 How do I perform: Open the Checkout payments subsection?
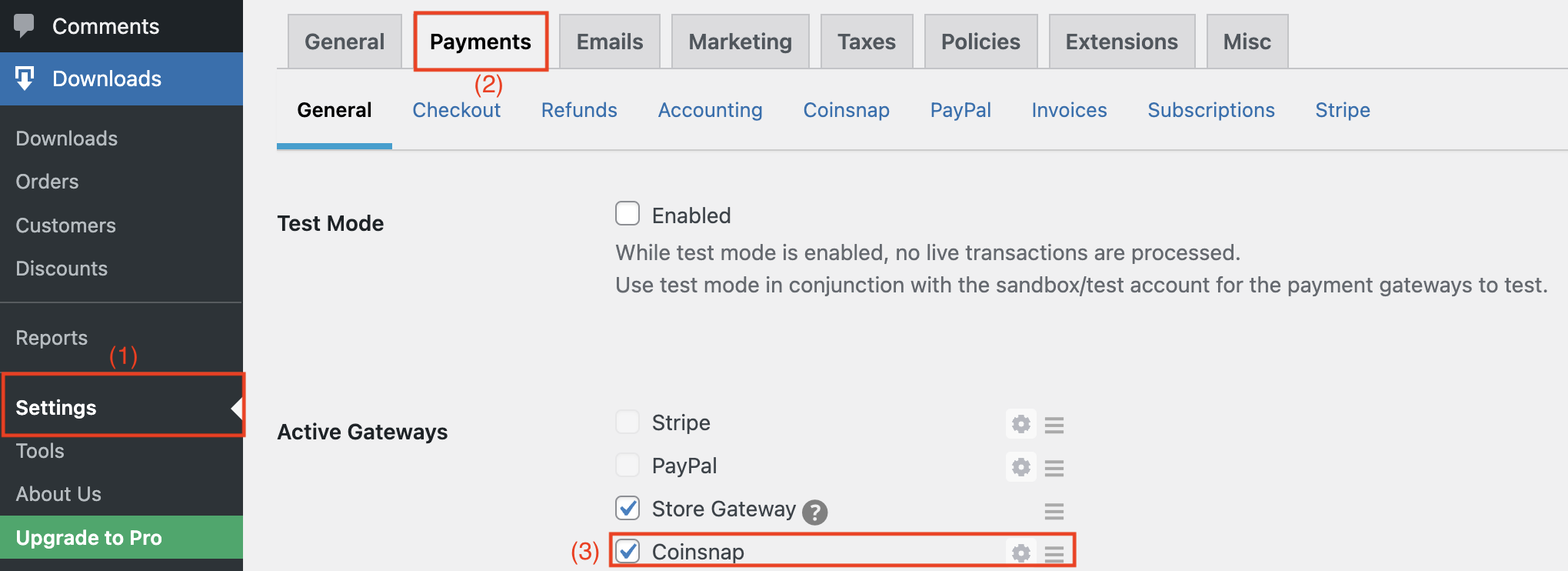pos(456,110)
